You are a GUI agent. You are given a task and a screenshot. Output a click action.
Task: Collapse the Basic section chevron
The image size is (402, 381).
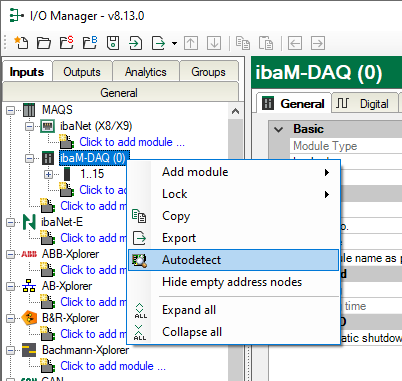279,129
